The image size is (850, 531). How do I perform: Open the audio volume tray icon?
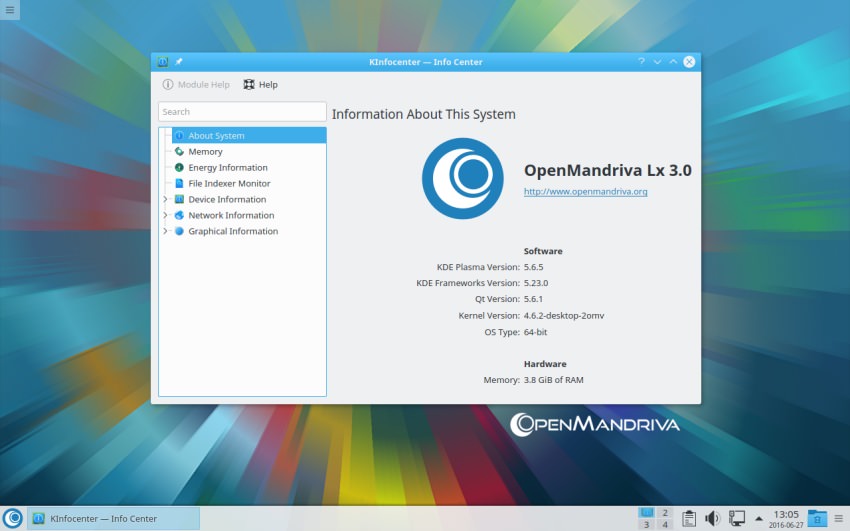click(x=713, y=518)
